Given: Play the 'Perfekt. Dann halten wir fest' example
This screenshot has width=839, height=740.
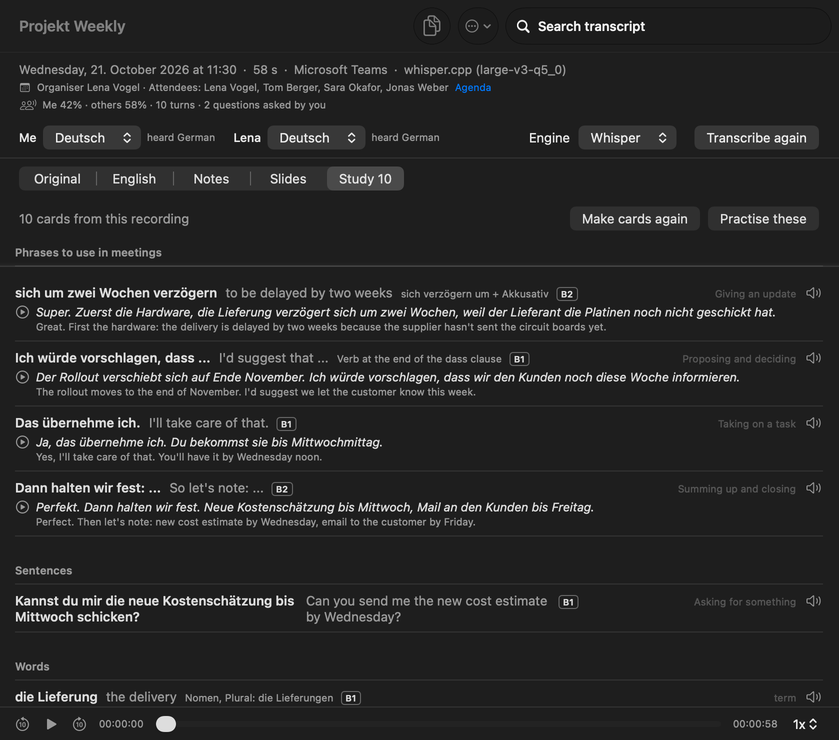Looking at the screenshot, I should (x=22, y=507).
